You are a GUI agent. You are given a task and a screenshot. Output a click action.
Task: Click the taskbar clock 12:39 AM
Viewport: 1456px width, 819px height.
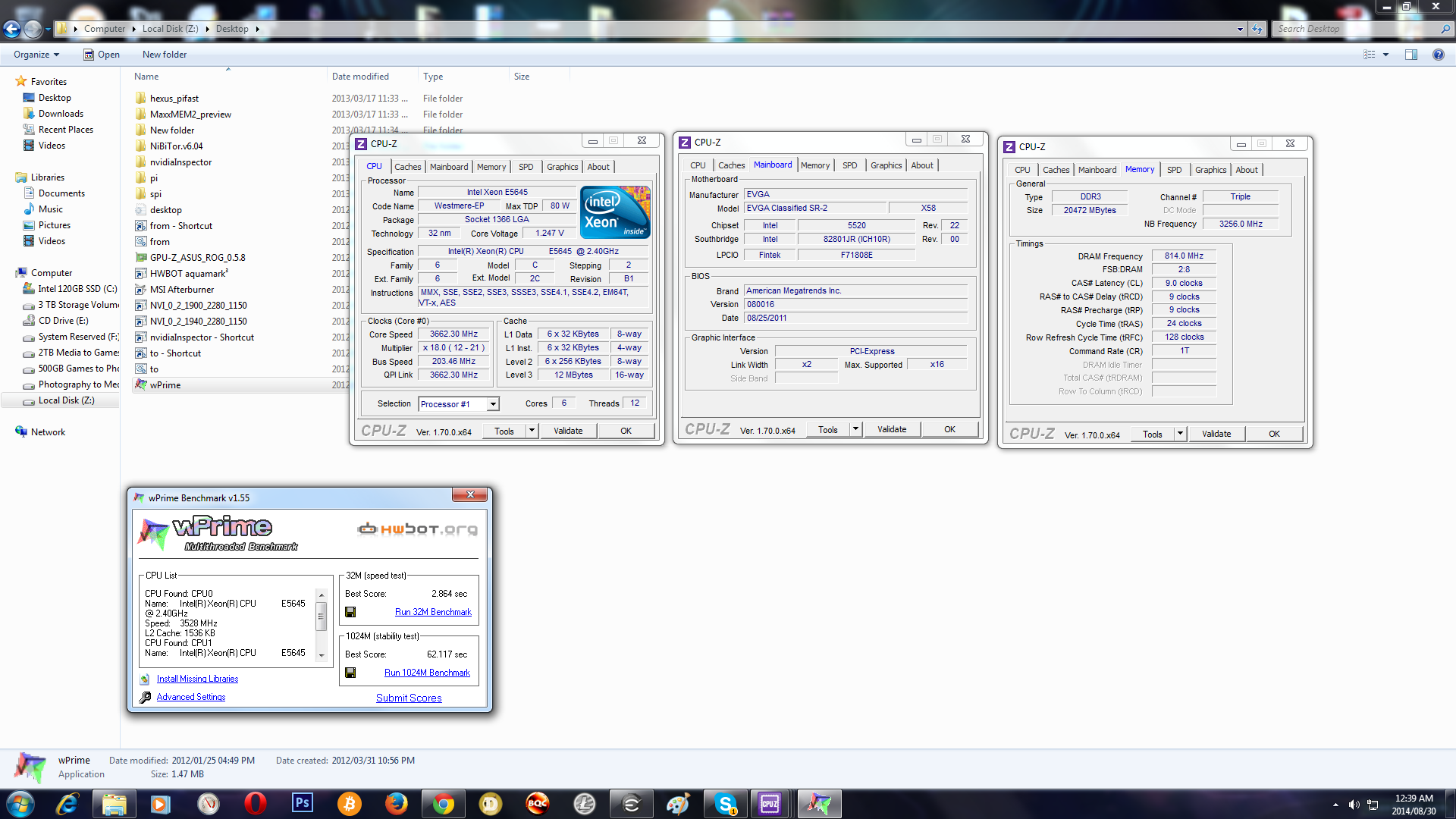[x=1414, y=799]
